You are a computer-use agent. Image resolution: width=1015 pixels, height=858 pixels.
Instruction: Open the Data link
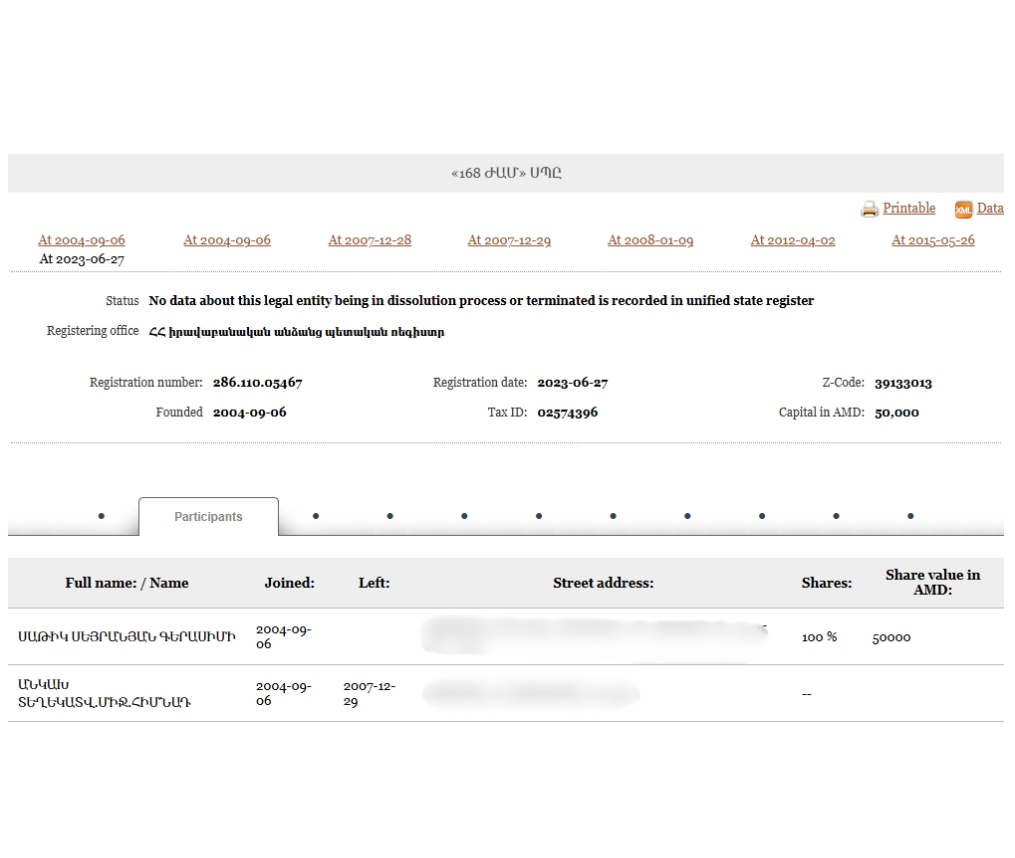(x=990, y=208)
